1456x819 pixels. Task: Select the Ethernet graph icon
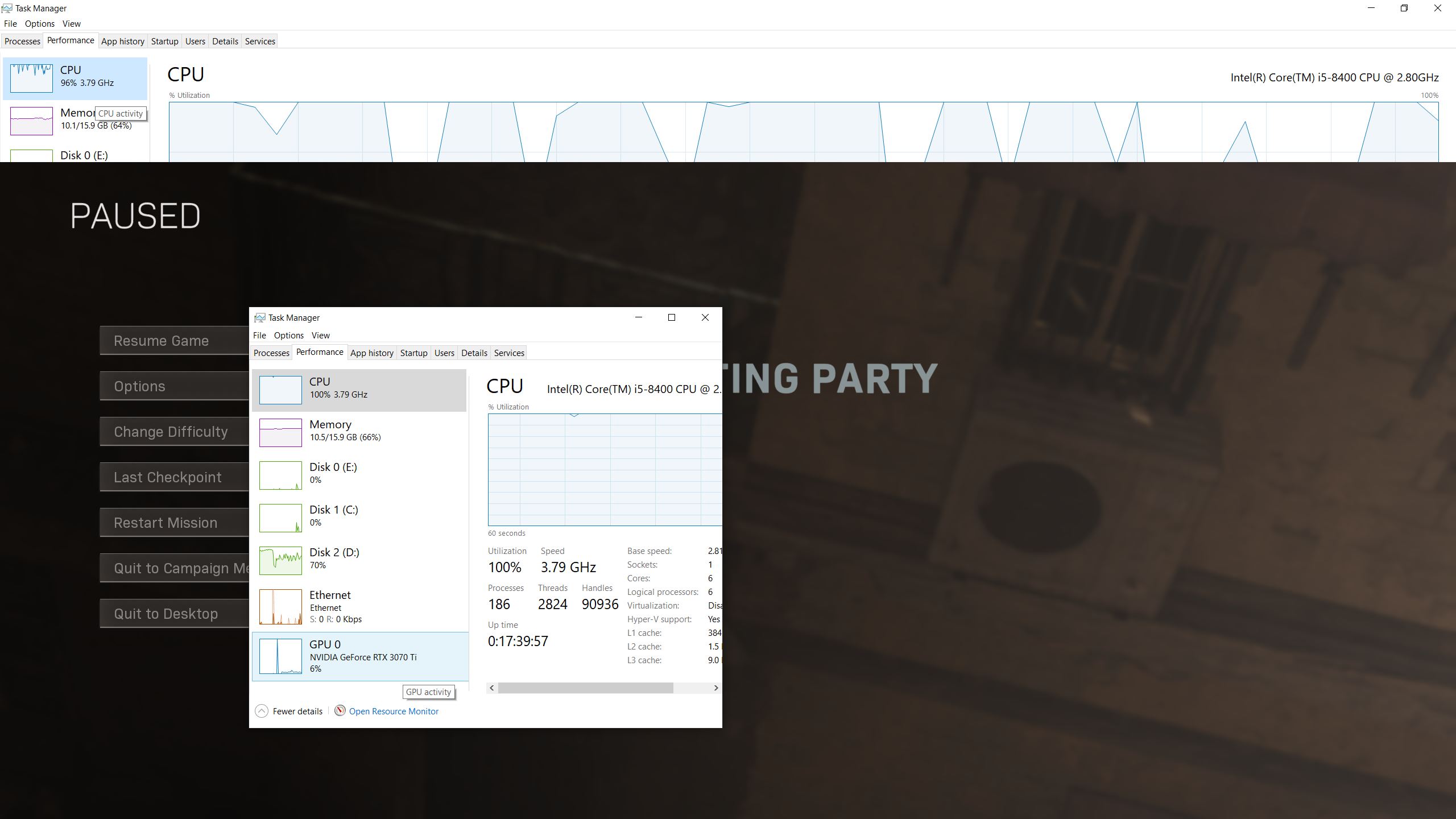(x=280, y=606)
